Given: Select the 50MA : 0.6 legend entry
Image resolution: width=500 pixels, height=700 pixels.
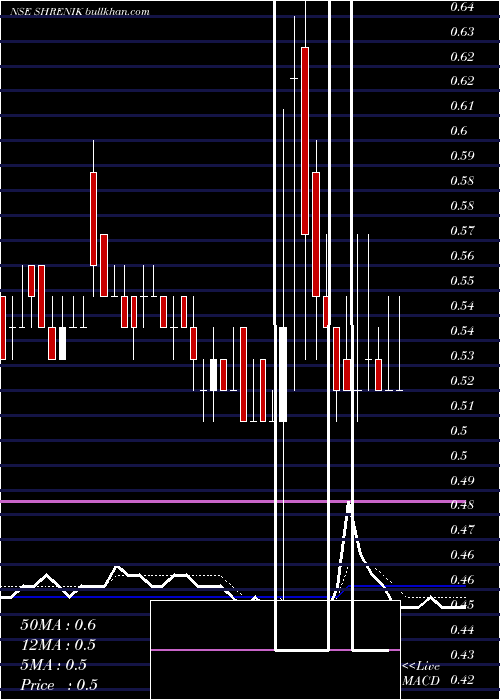Looking at the screenshot, I should pos(58,625).
